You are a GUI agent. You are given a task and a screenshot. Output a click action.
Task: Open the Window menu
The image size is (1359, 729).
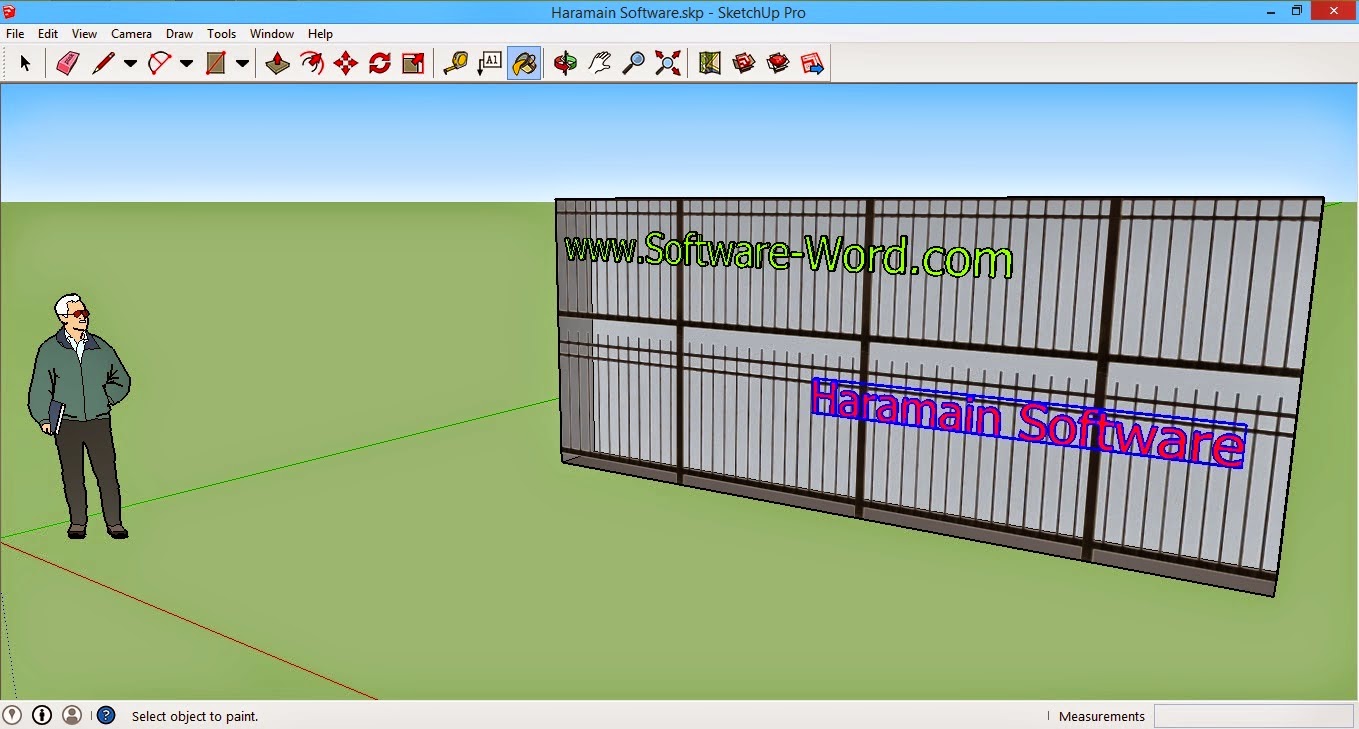[272, 34]
